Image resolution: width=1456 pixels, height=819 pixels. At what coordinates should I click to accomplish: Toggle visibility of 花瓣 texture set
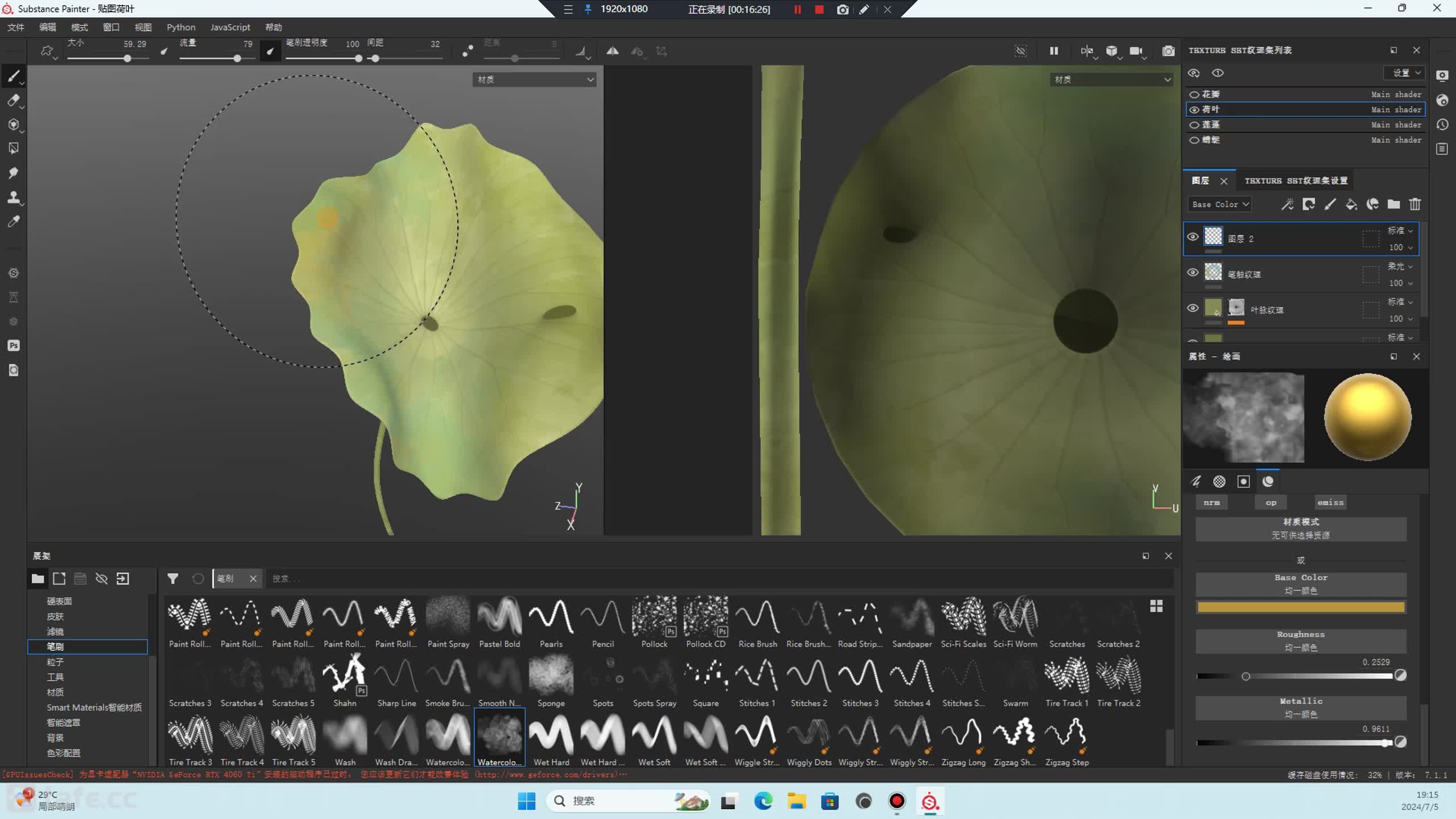pos(1194,94)
